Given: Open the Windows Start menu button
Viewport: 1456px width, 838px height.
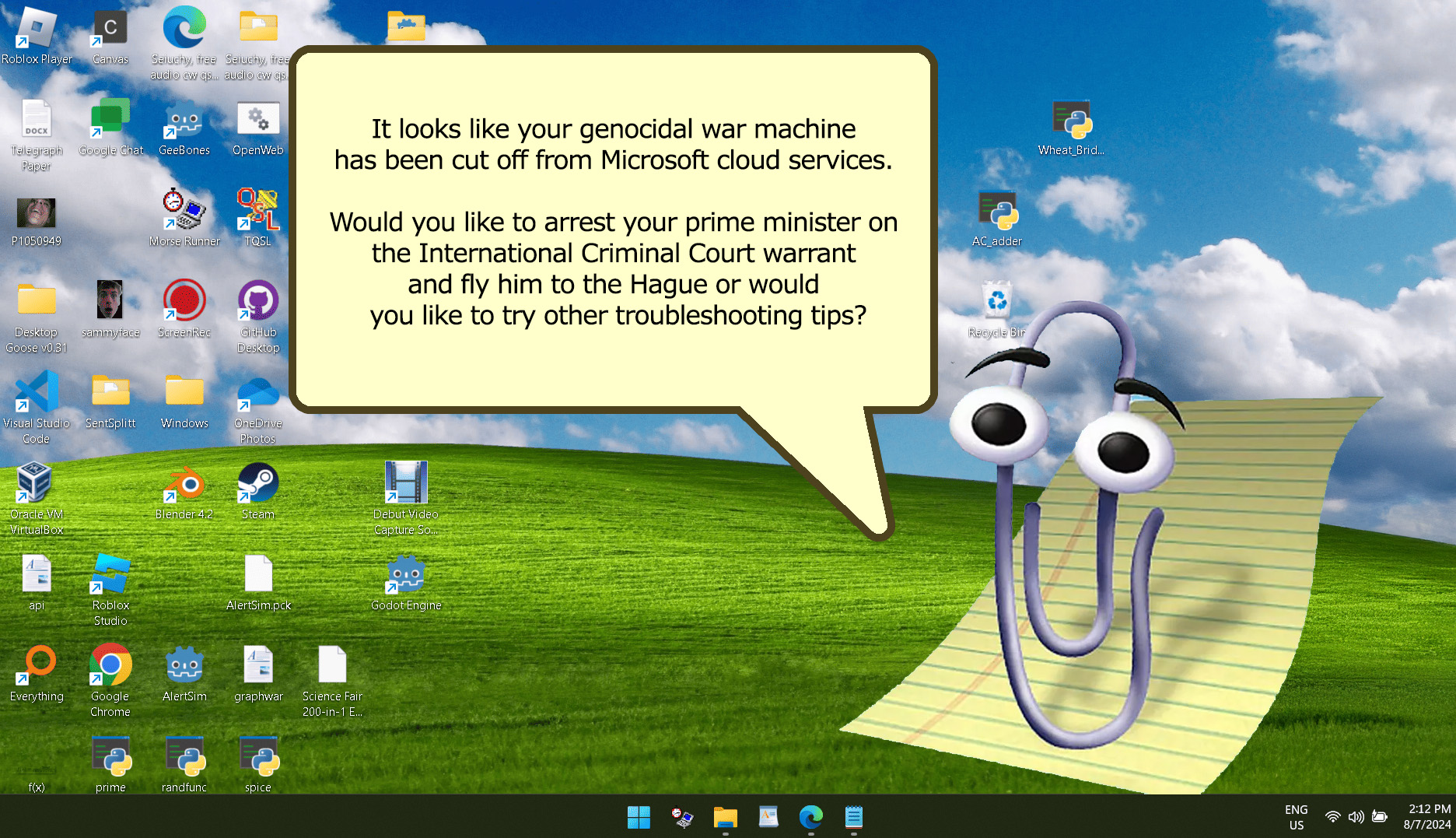Looking at the screenshot, I should click(639, 817).
